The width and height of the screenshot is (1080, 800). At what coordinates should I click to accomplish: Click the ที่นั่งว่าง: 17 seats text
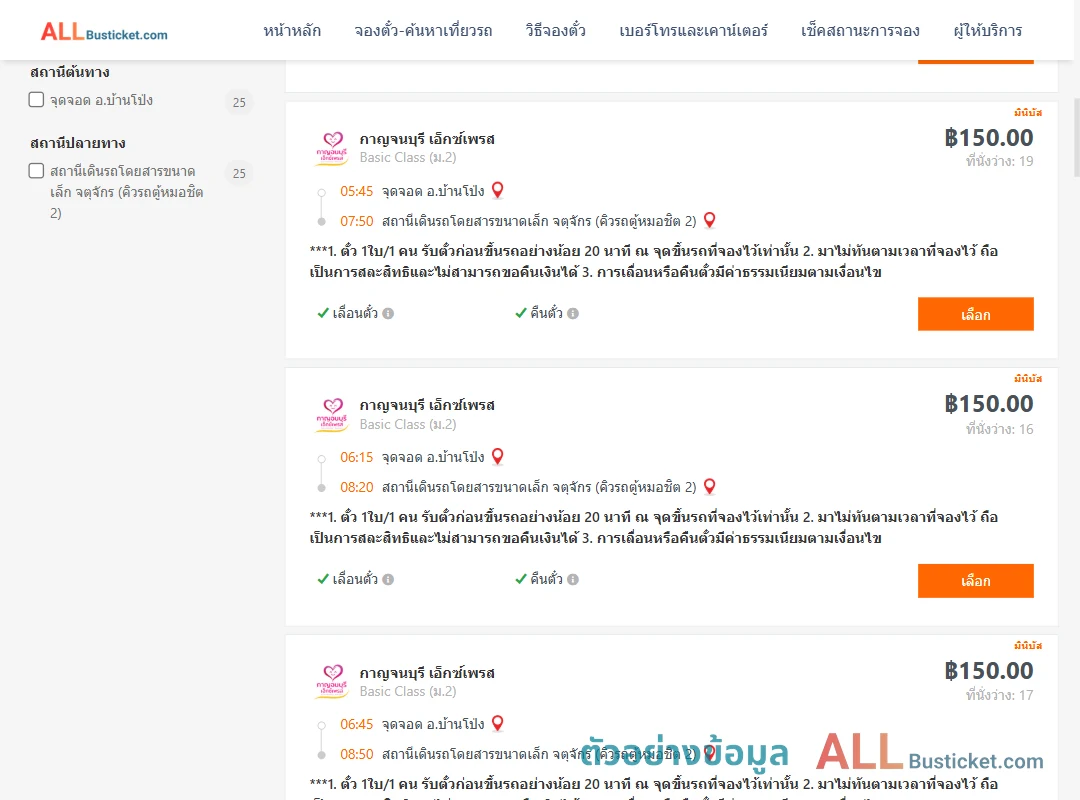[999, 695]
